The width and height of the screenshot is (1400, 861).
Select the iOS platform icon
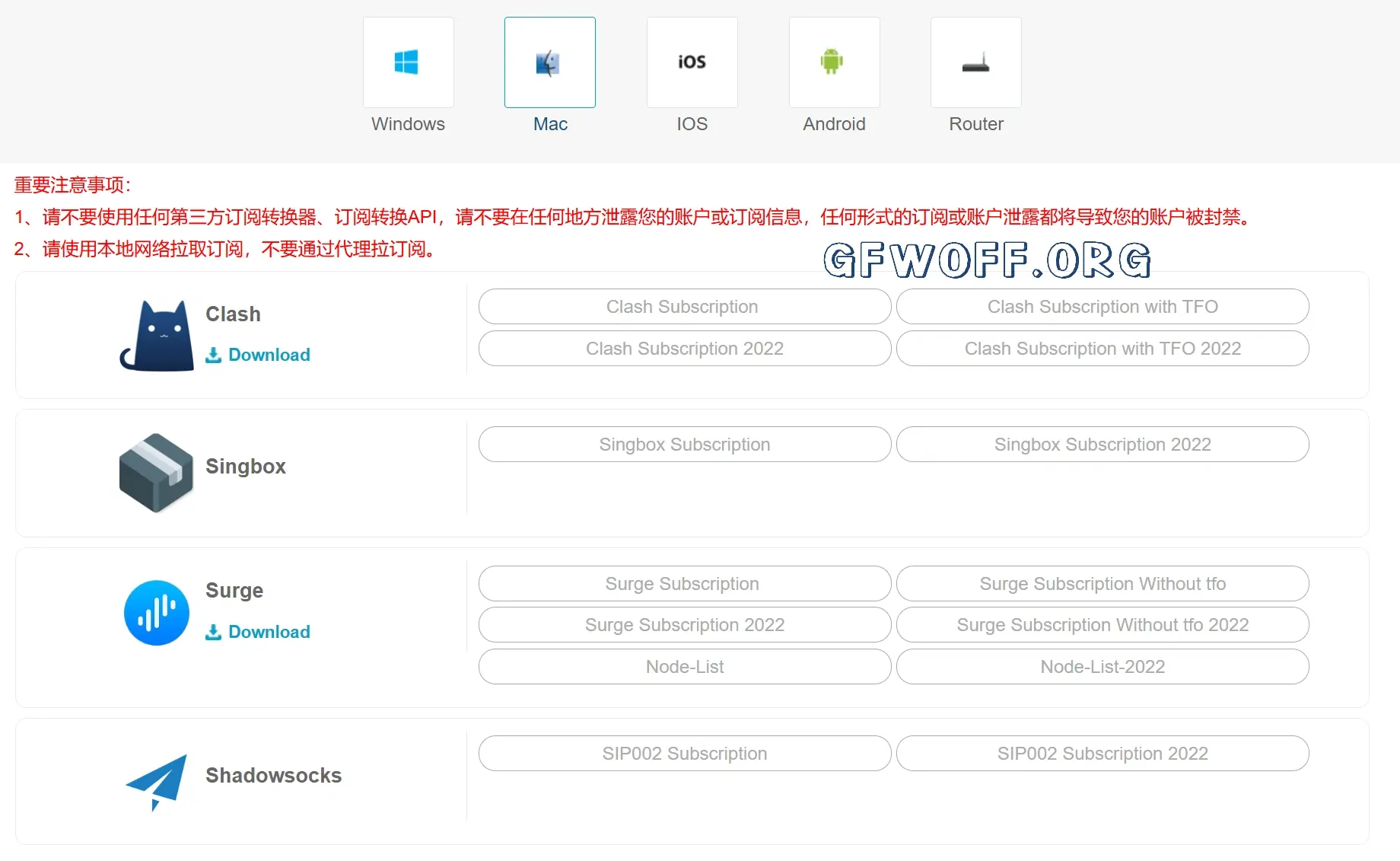(692, 62)
